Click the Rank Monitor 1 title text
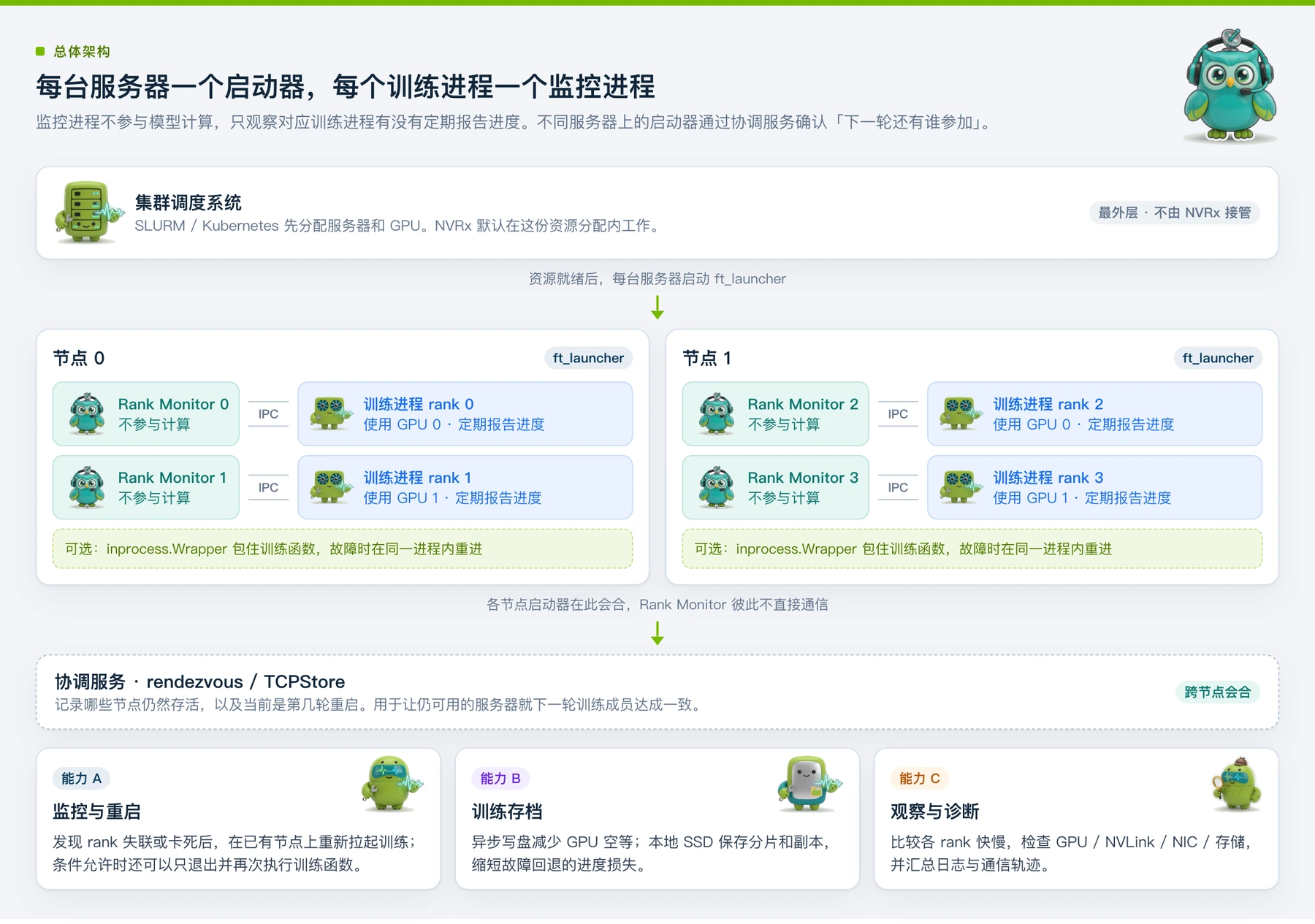 [x=172, y=478]
